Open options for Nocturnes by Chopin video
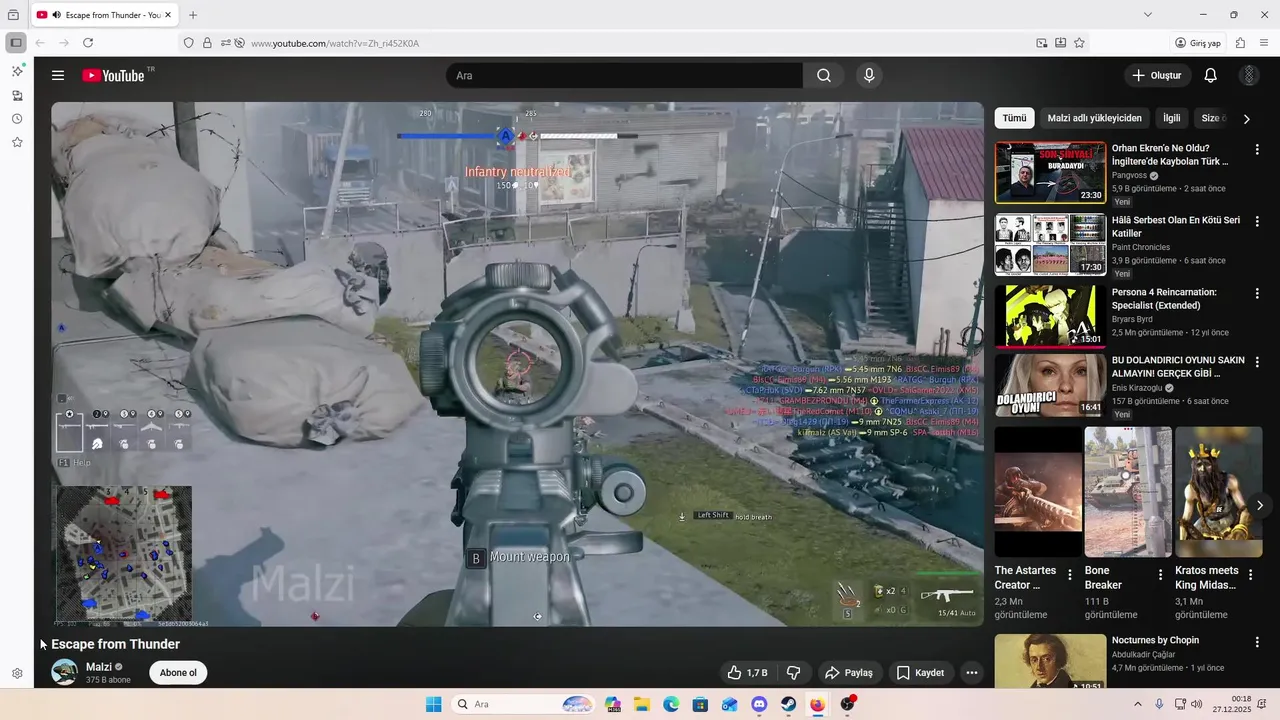Image resolution: width=1280 pixels, height=720 pixels. click(x=1257, y=642)
